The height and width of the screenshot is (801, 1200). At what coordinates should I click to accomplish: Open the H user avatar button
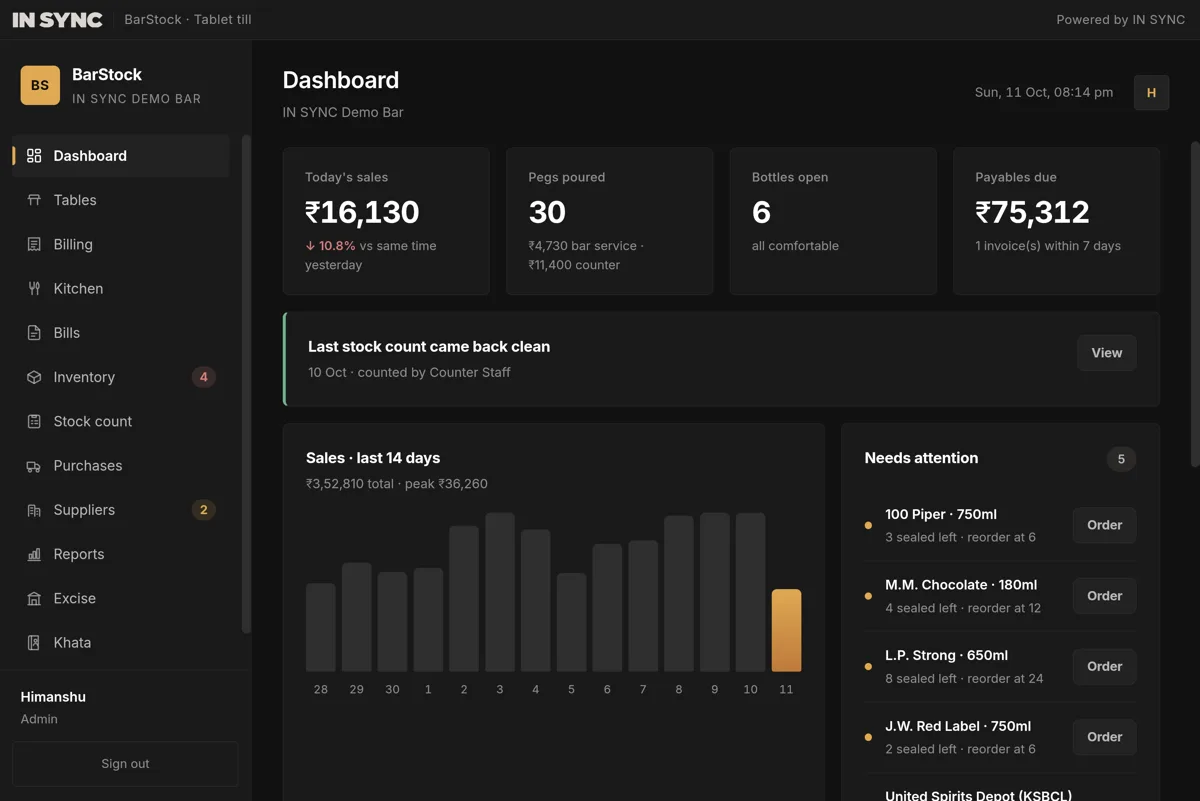(x=1151, y=92)
